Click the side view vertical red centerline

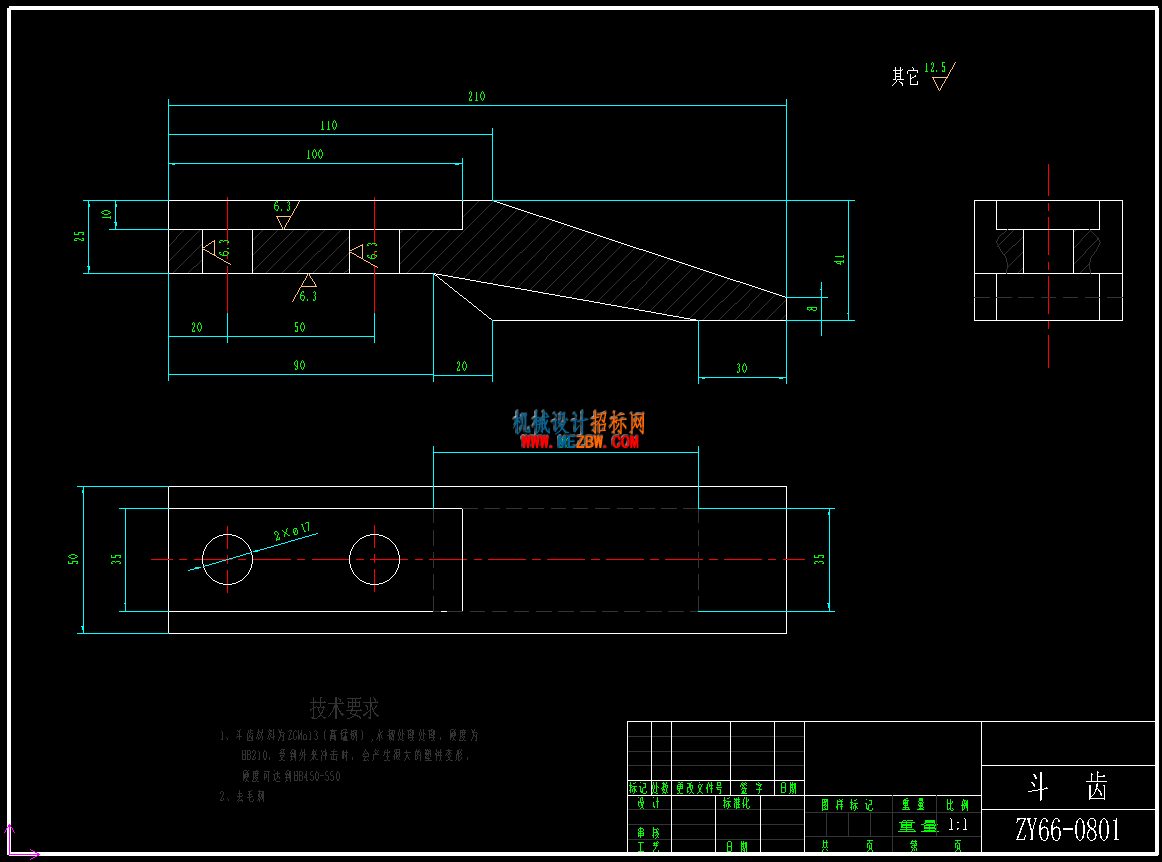click(x=1048, y=265)
